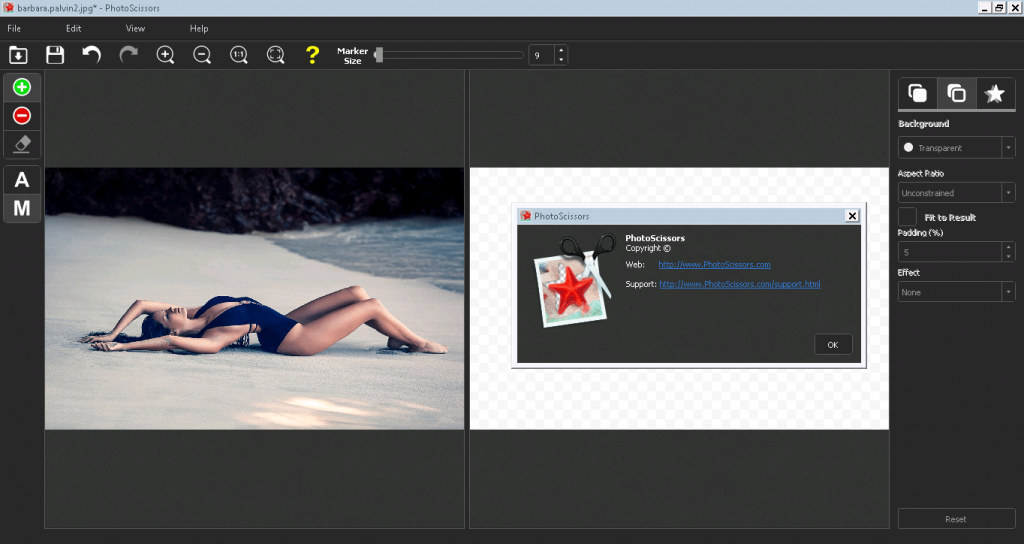
Task: Save the image with the floppy icon
Action: tap(55, 55)
